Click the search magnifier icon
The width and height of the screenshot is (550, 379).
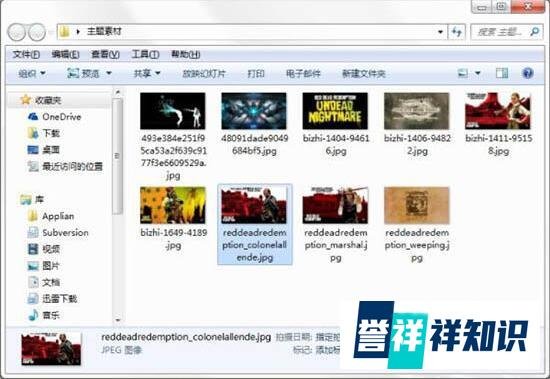click(534, 32)
